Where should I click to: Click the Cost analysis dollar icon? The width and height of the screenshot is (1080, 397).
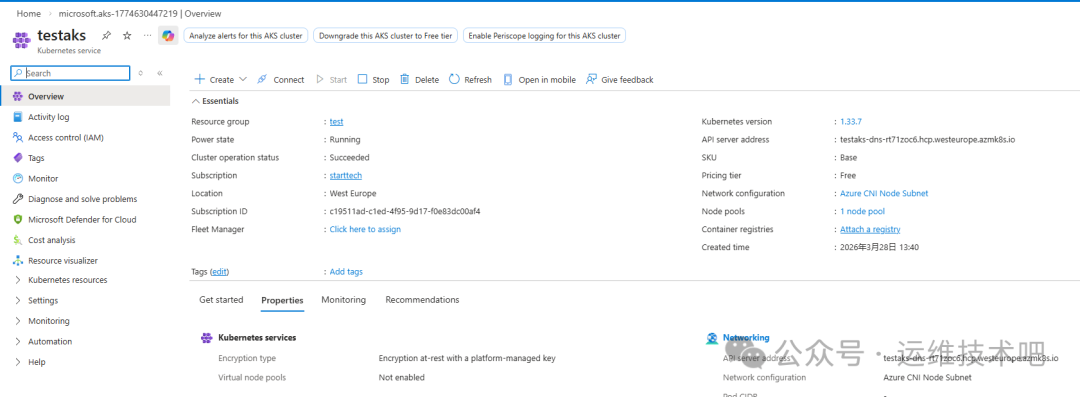point(17,240)
